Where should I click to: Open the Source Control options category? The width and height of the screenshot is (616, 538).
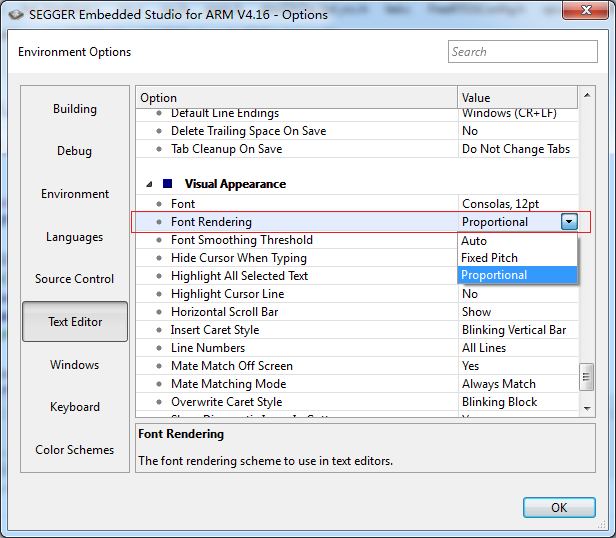[x=75, y=279]
